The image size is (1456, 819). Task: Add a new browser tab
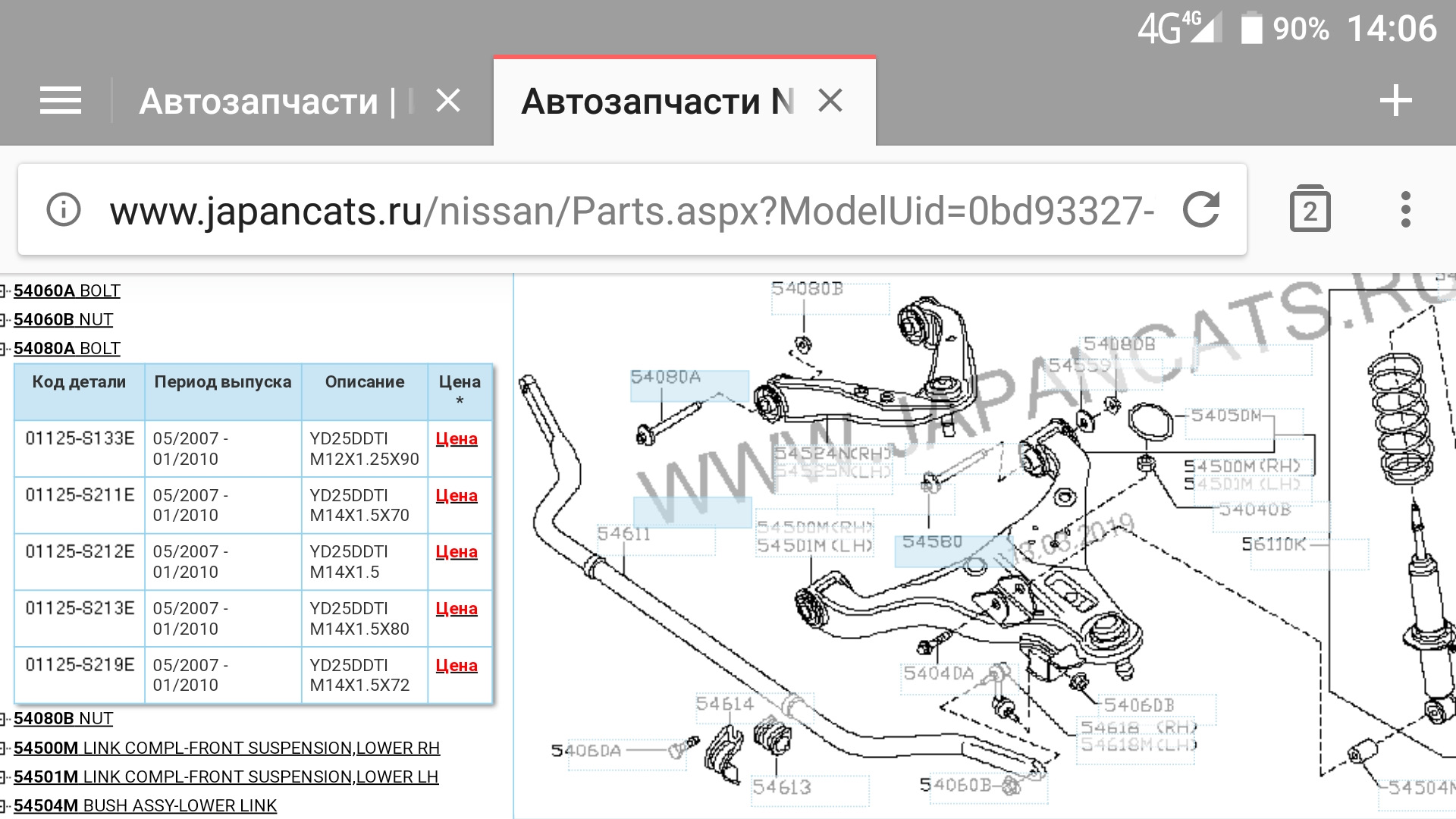[x=1395, y=101]
